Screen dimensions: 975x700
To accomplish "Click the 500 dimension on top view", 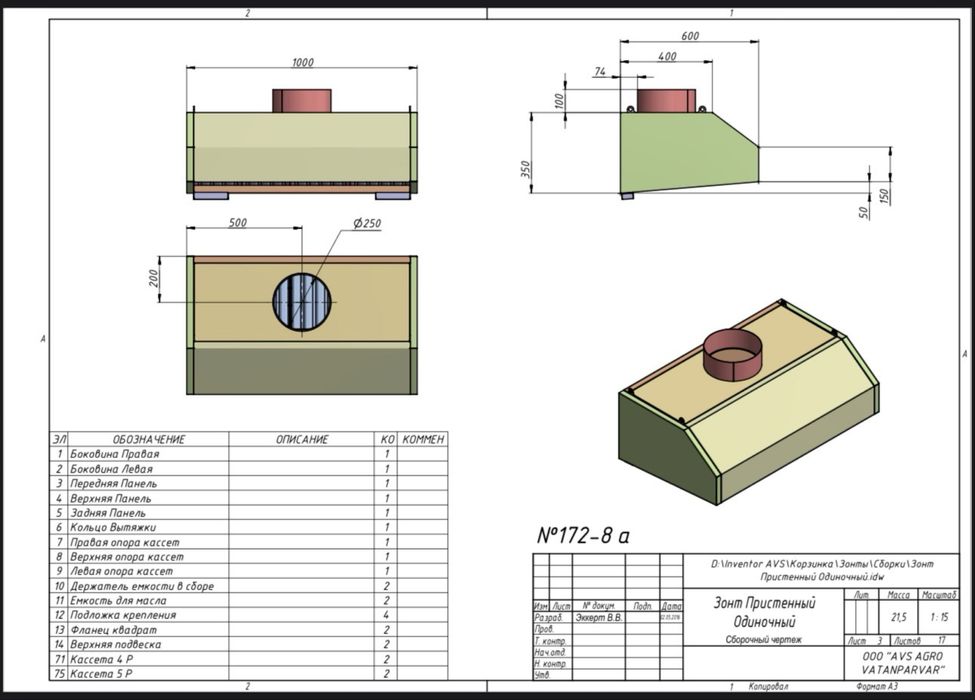I will [x=238, y=223].
